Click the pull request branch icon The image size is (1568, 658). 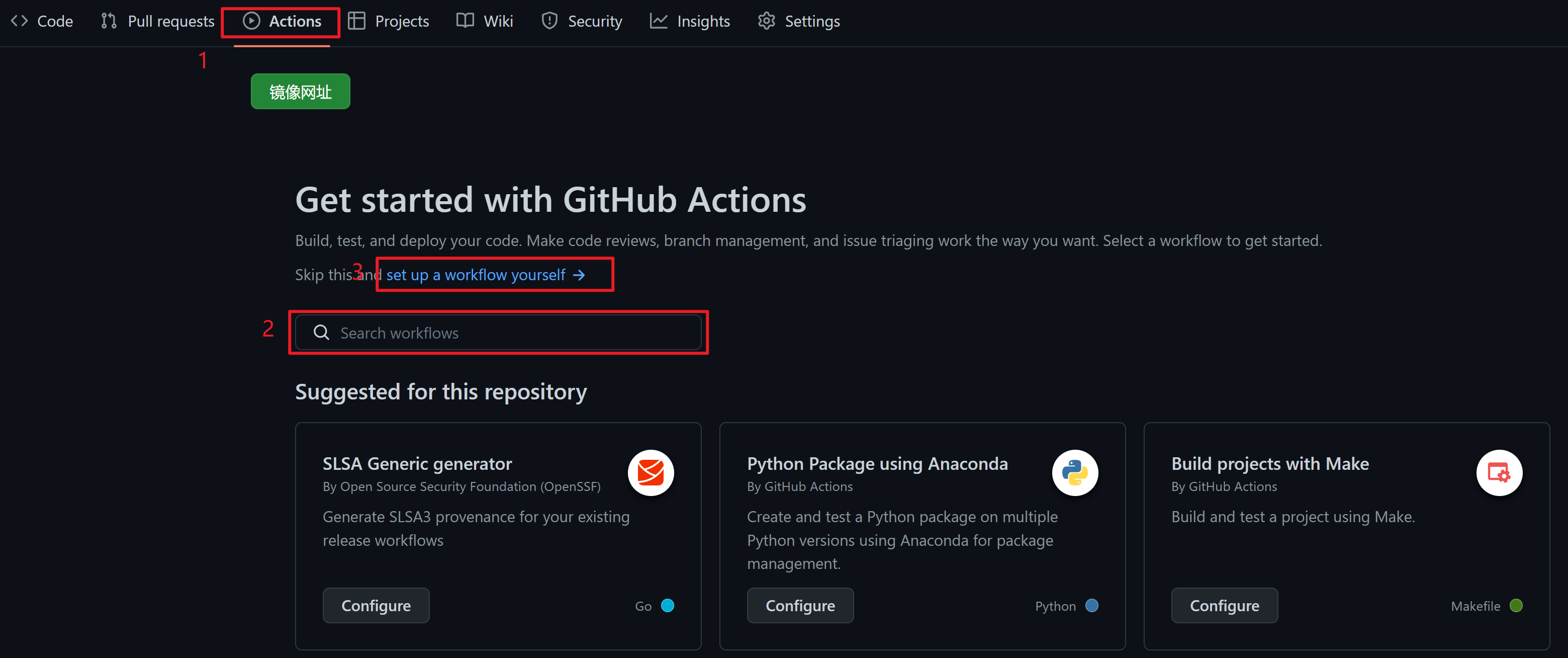tap(109, 21)
